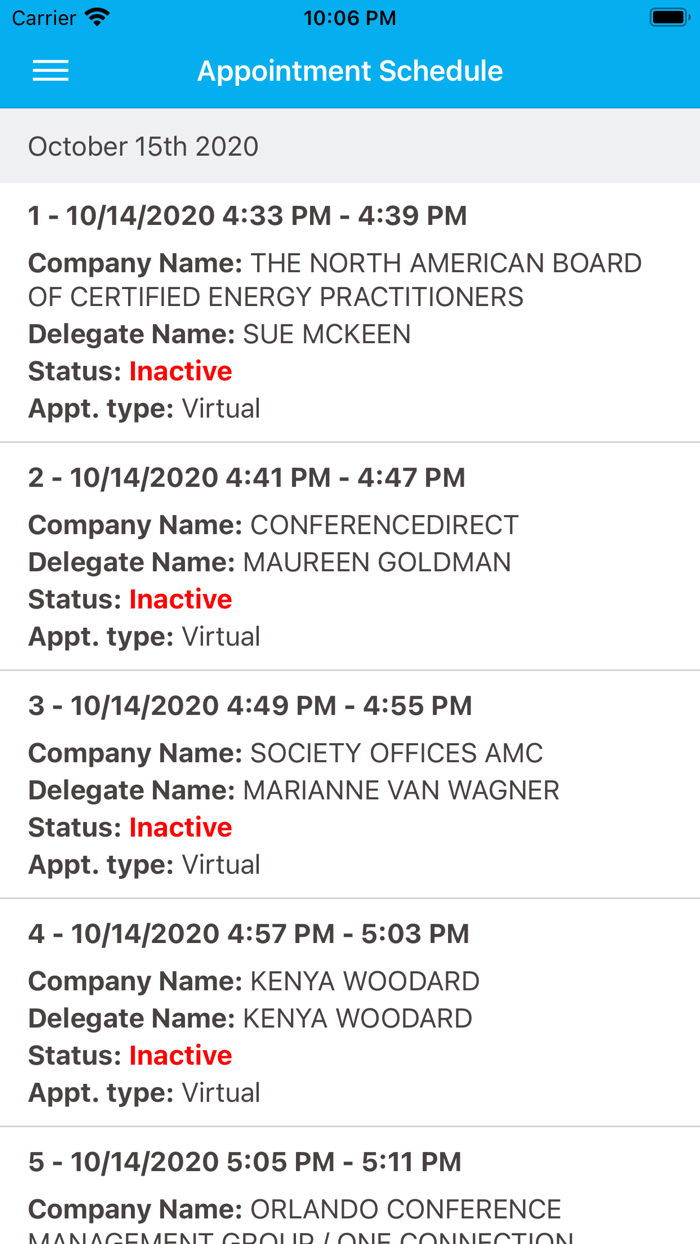700x1244 pixels.
Task: Tap the Wi-Fi status icon
Action: (x=97, y=17)
